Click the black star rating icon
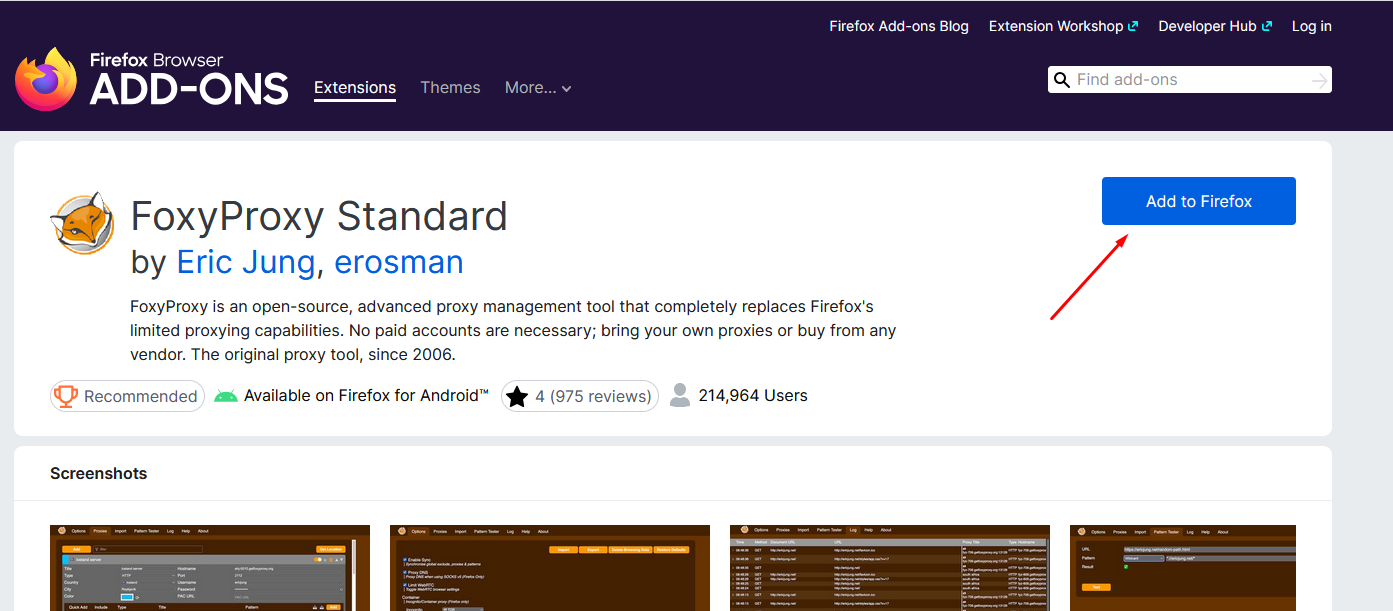The width and height of the screenshot is (1393, 611). 517,397
